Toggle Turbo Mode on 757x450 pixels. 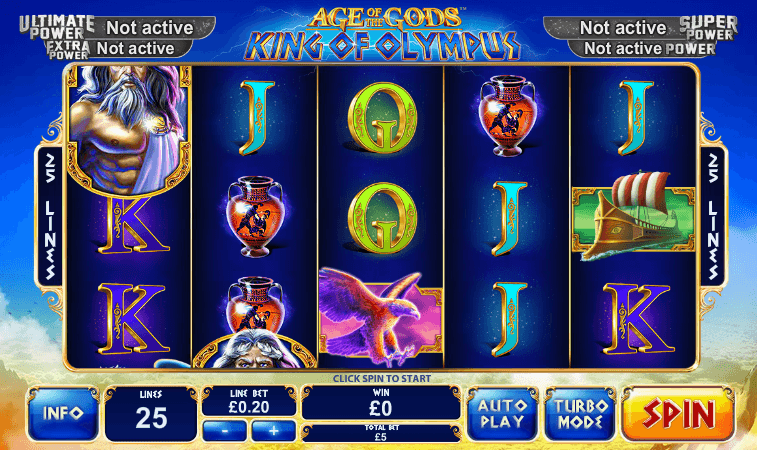(580, 414)
